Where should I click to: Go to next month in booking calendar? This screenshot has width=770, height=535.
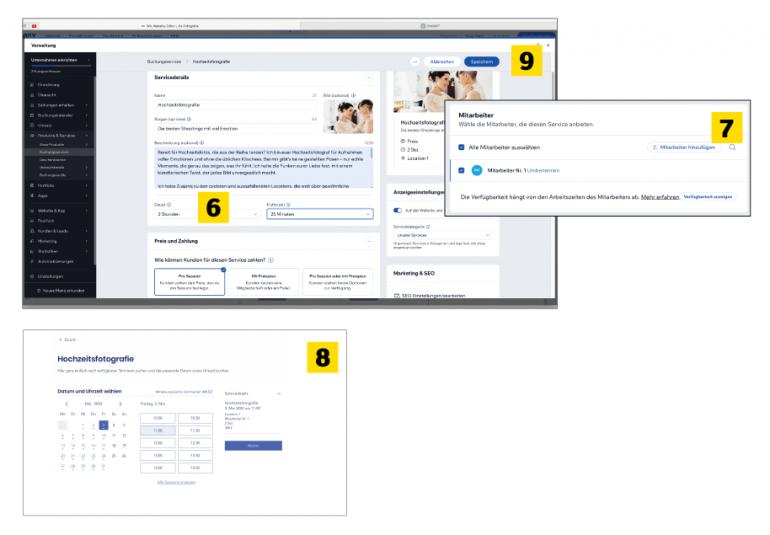(x=120, y=404)
